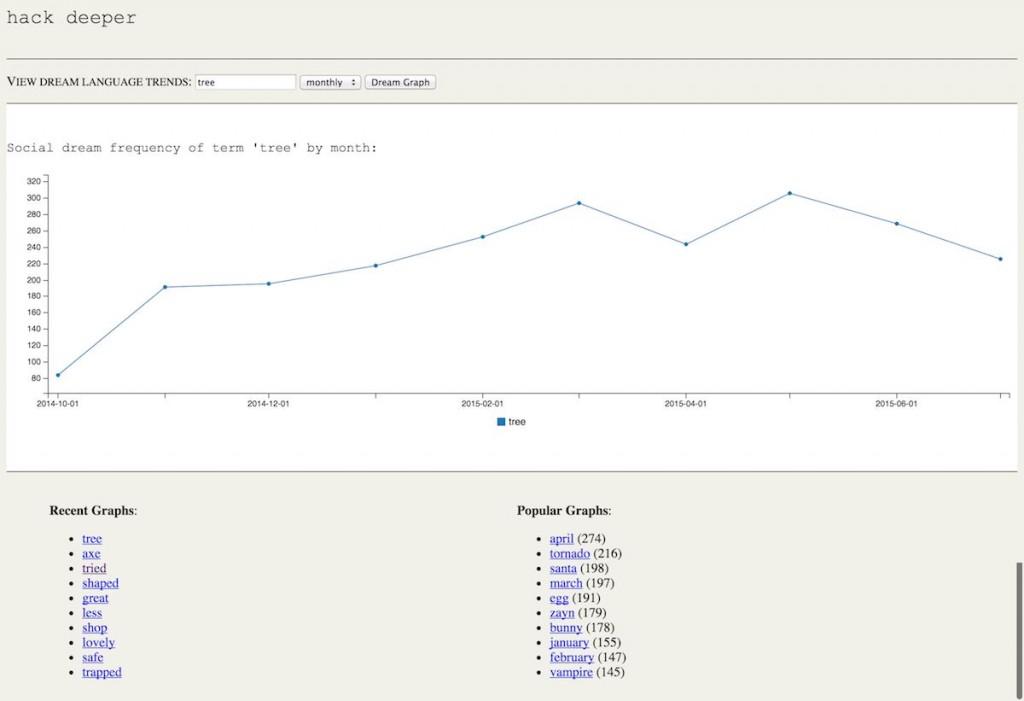Click the "hack deeper" page title
The width and height of the screenshot is (1024, 701).
71,17
